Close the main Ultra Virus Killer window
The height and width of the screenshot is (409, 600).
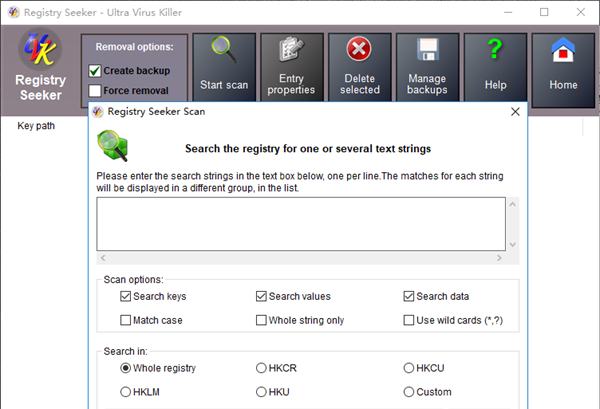click(580, 12)
